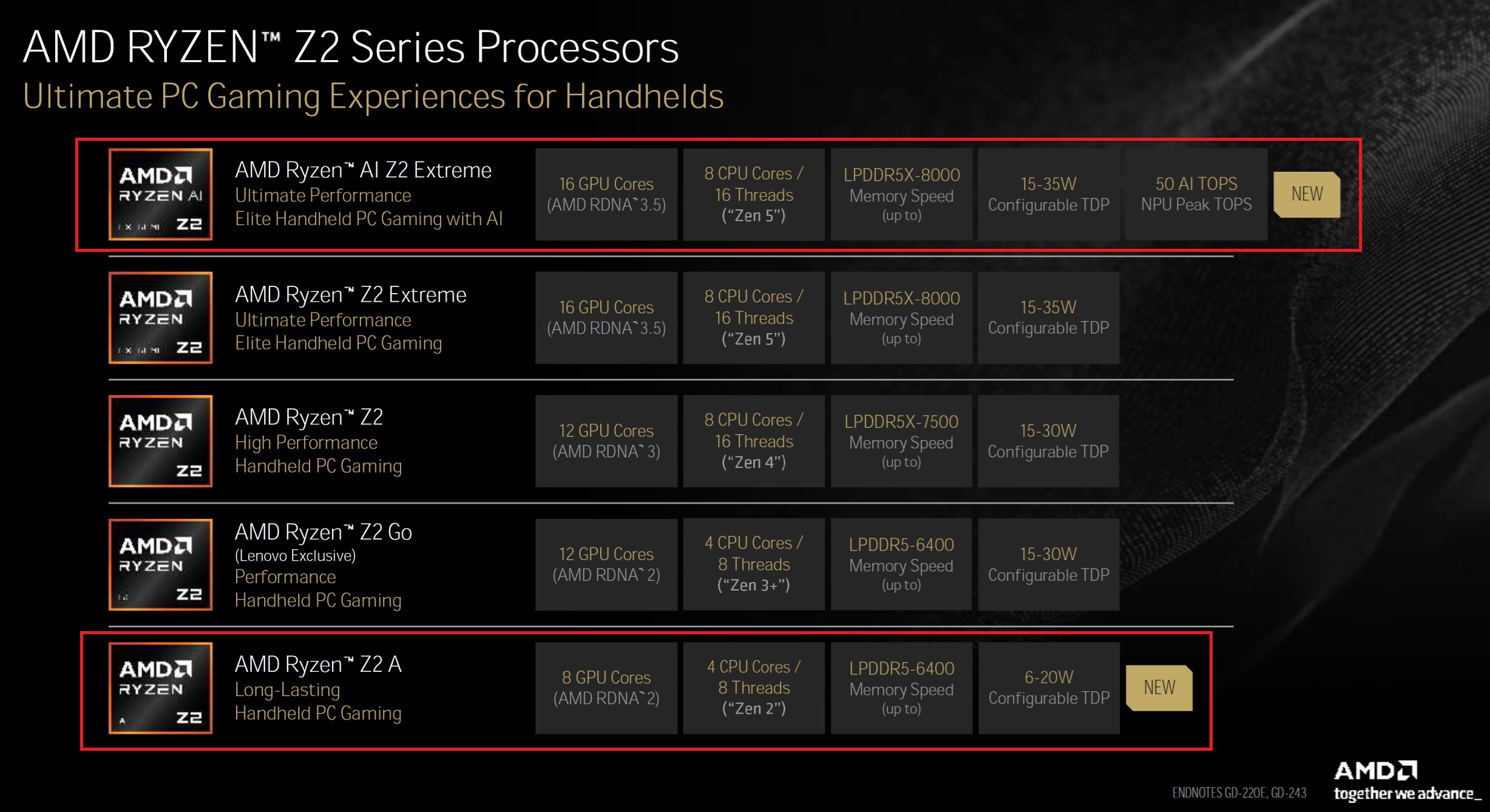Click the Lenovo Exclusive label
The height and width of the screenshot is (812, 1490).
pos(295,556)
